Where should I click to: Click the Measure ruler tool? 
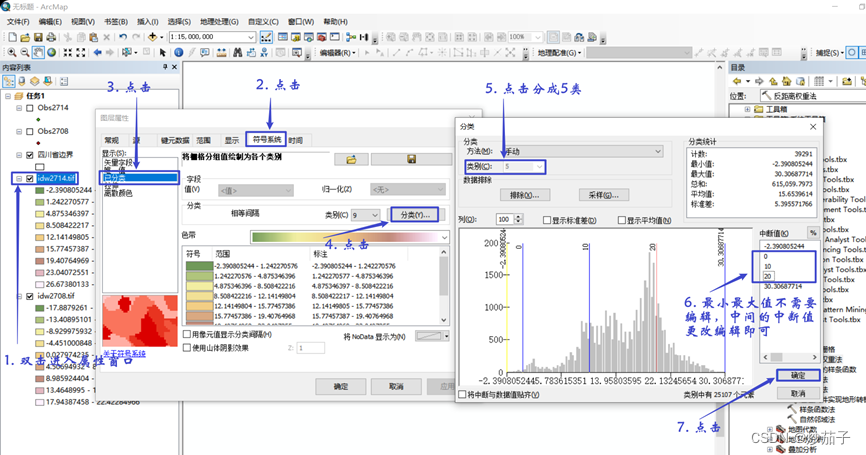pyautogui.click(x=221, y=52)
